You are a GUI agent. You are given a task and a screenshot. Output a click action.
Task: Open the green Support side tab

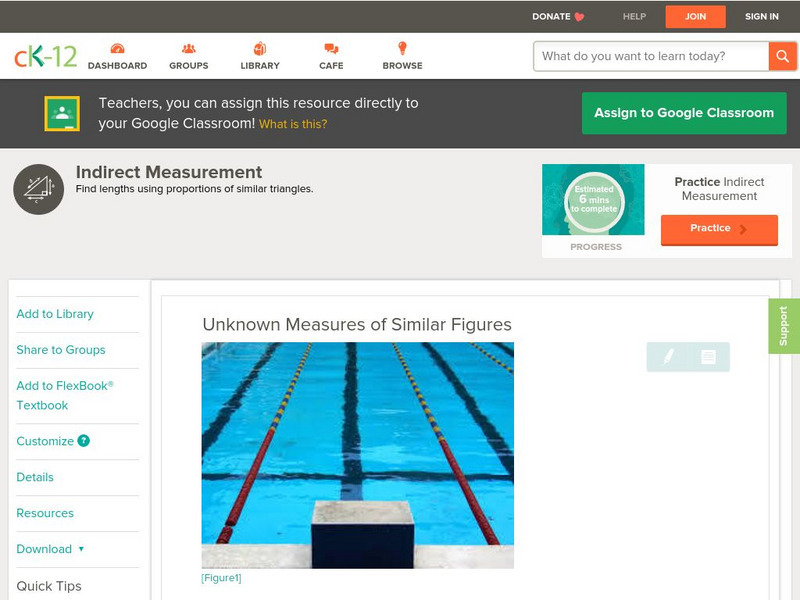click(784, 326)
